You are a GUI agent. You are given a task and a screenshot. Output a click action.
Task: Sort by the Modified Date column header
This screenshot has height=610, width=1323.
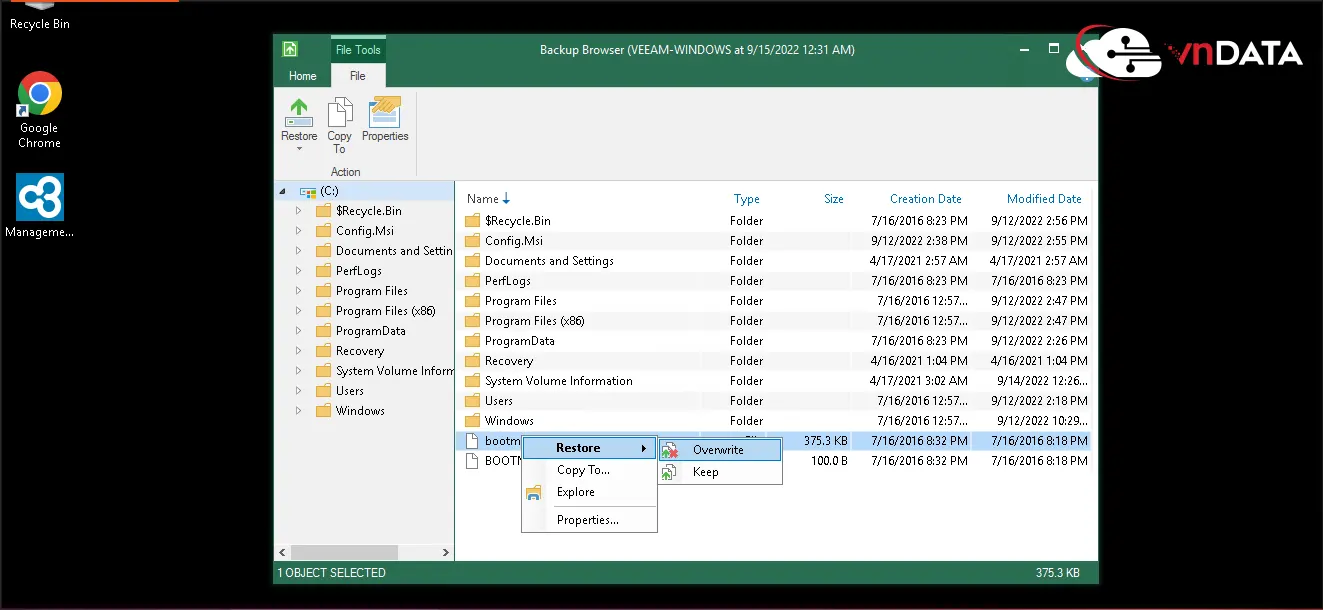1044,199
